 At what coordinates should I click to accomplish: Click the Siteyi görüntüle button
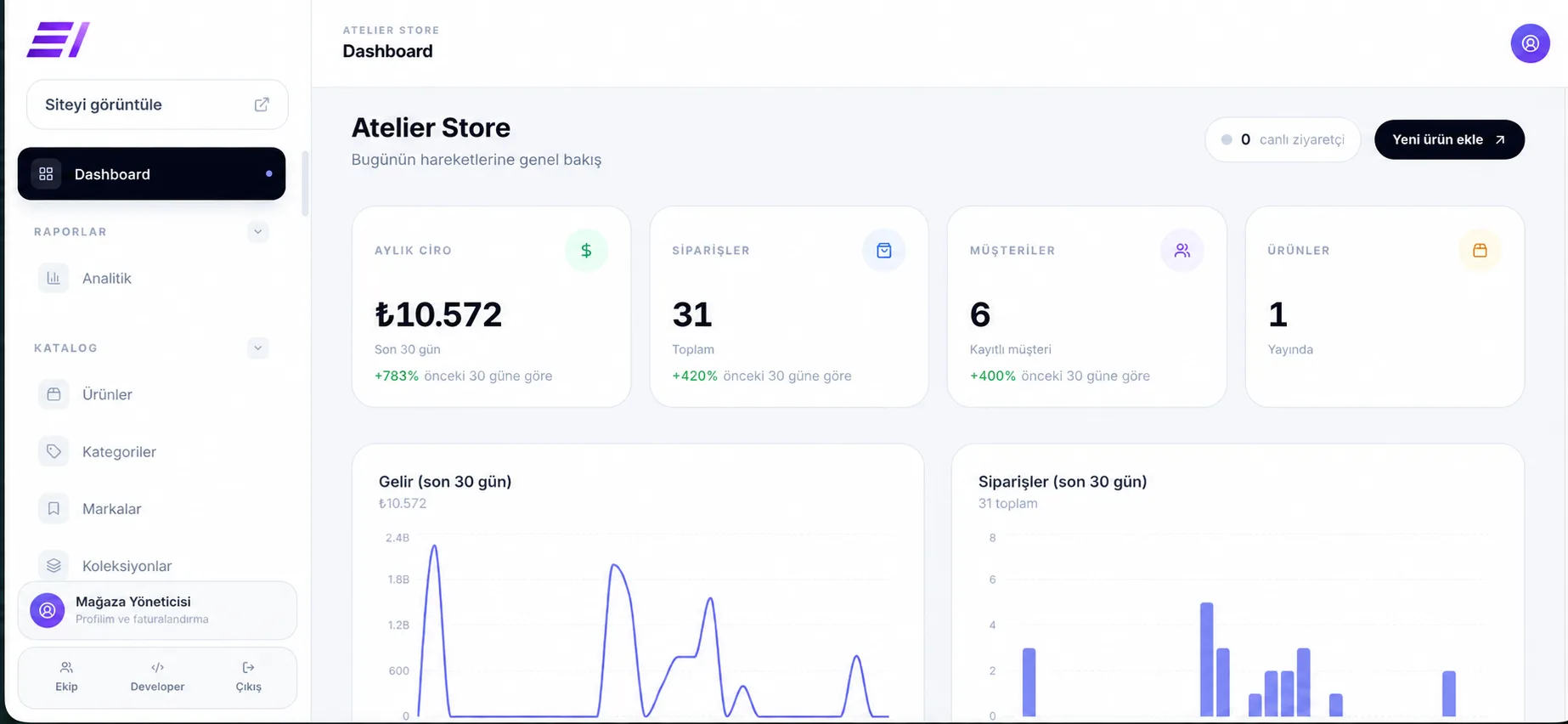[x=157, y=105]
